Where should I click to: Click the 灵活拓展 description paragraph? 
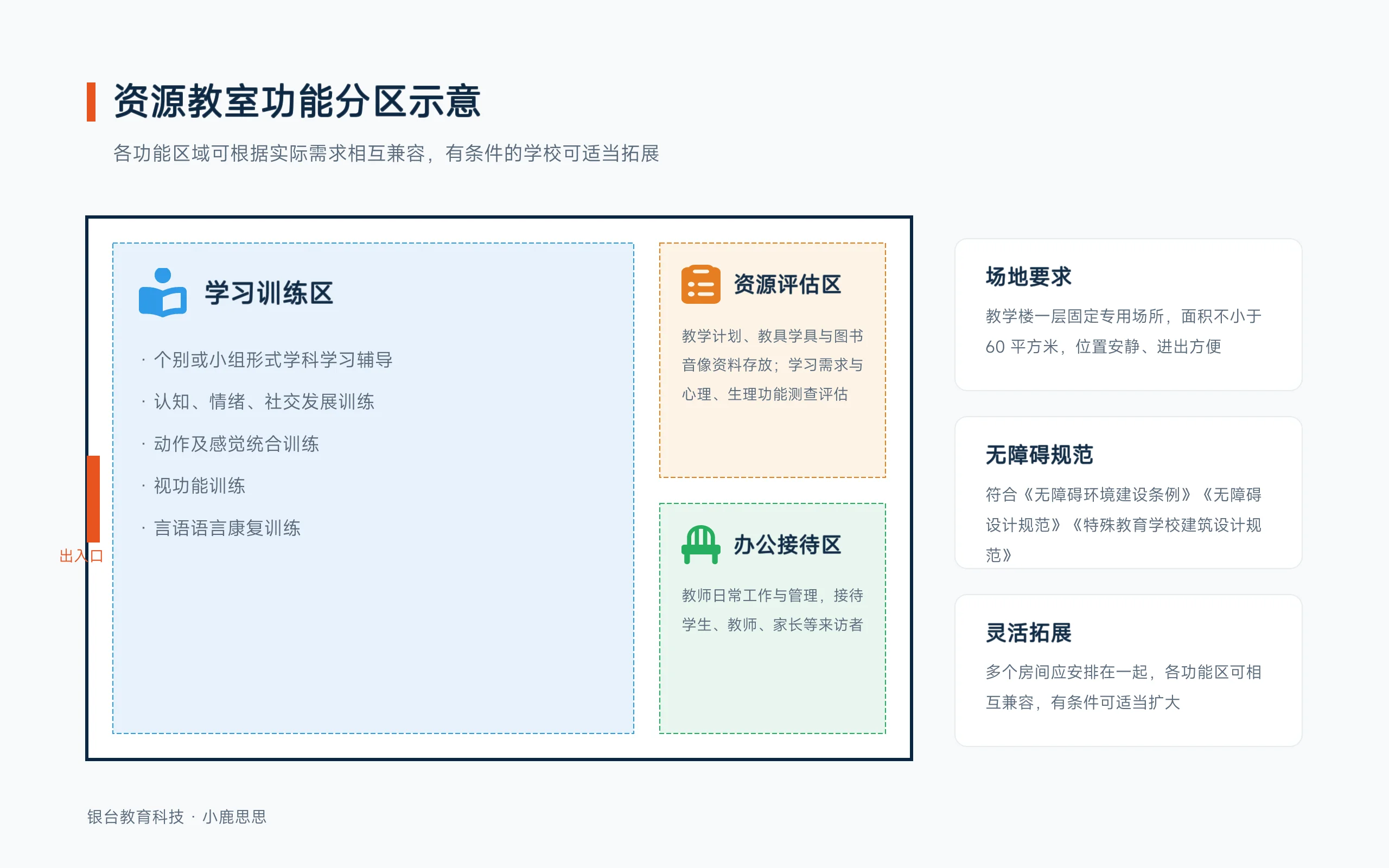(1123, 687)
